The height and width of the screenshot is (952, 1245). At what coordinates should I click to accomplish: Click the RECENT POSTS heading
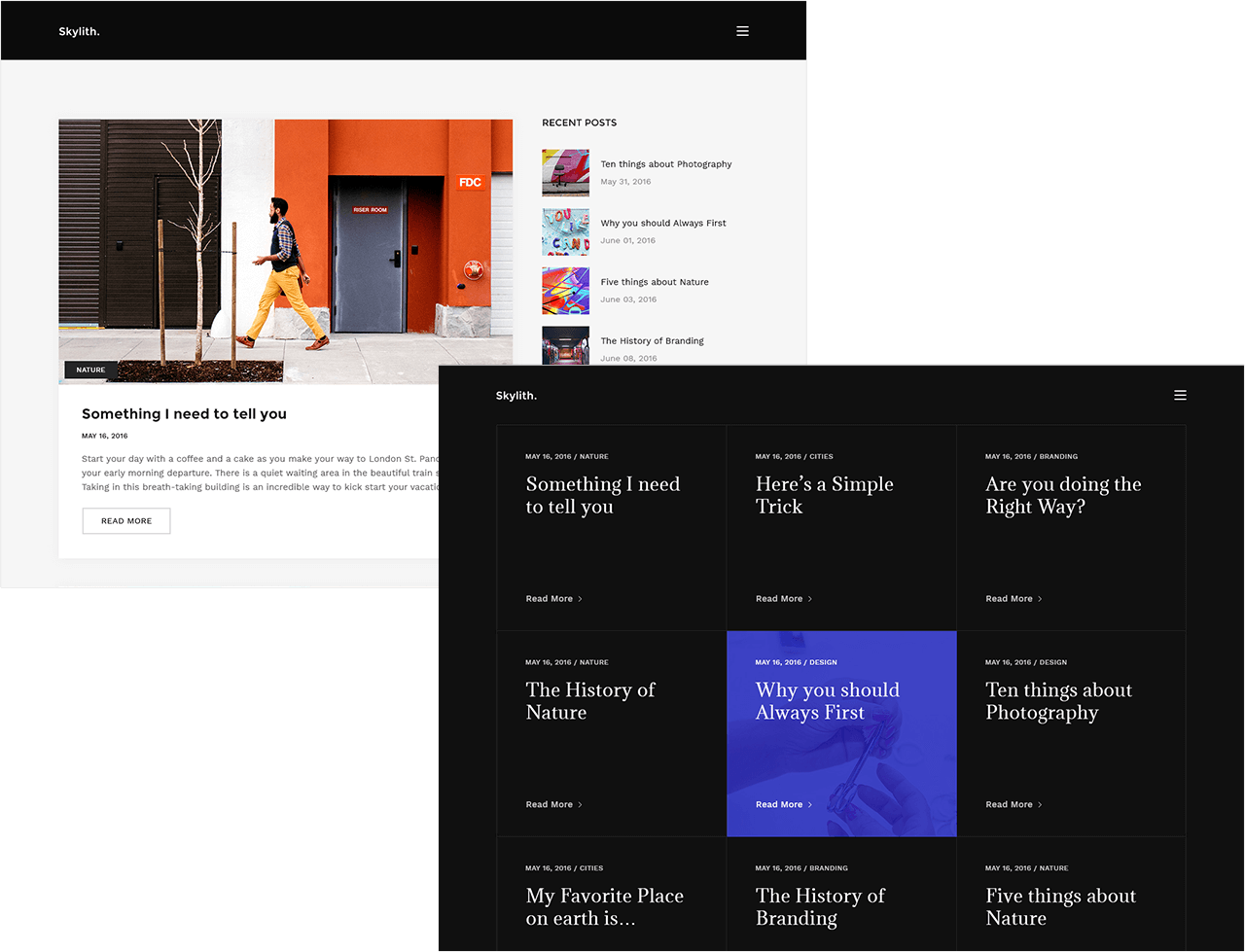click(579, 123)
